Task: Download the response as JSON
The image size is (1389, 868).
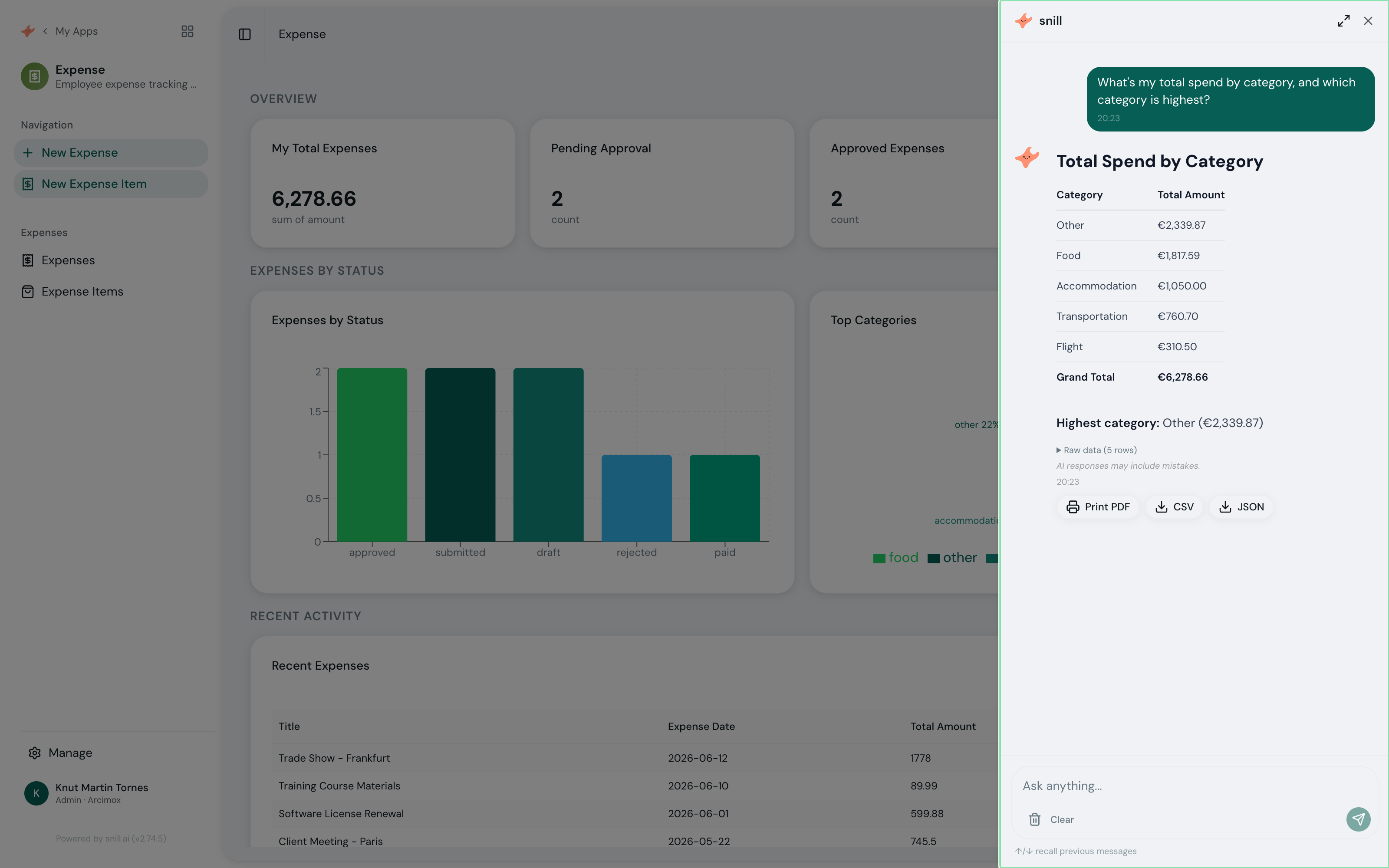Action: coord(1241,507)
